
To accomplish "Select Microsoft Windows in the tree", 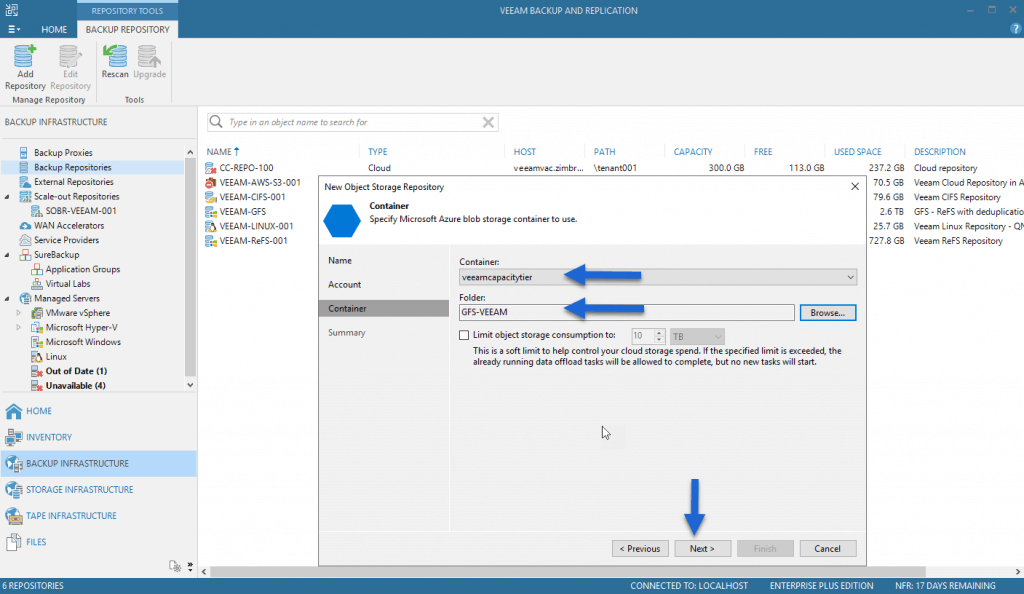I will [83, 342].
